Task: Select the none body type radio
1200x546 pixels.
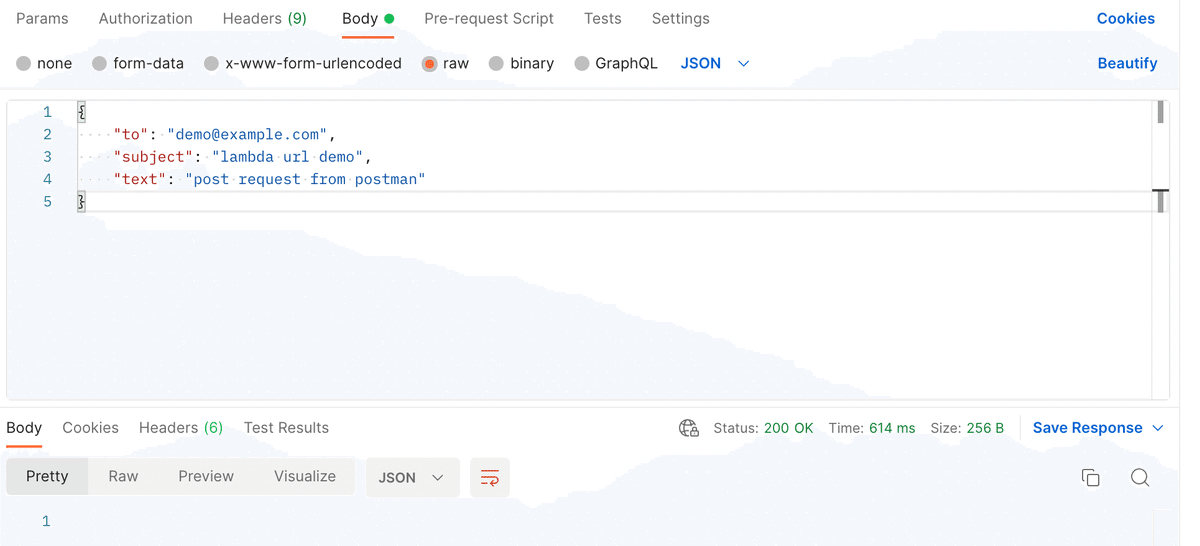Action: tap(24, 63)
